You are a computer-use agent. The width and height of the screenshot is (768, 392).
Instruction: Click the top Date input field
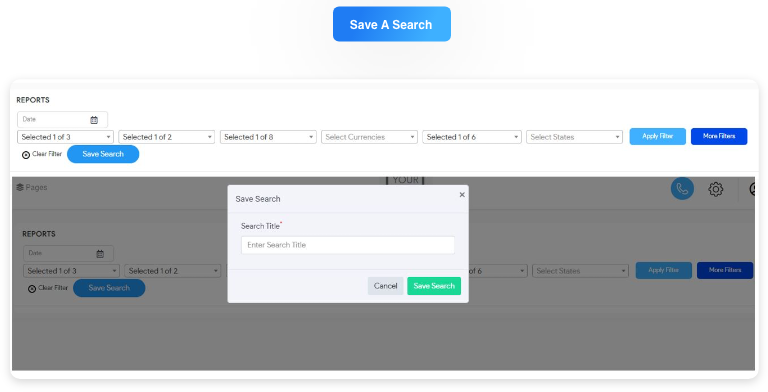(x=62, y=120)
